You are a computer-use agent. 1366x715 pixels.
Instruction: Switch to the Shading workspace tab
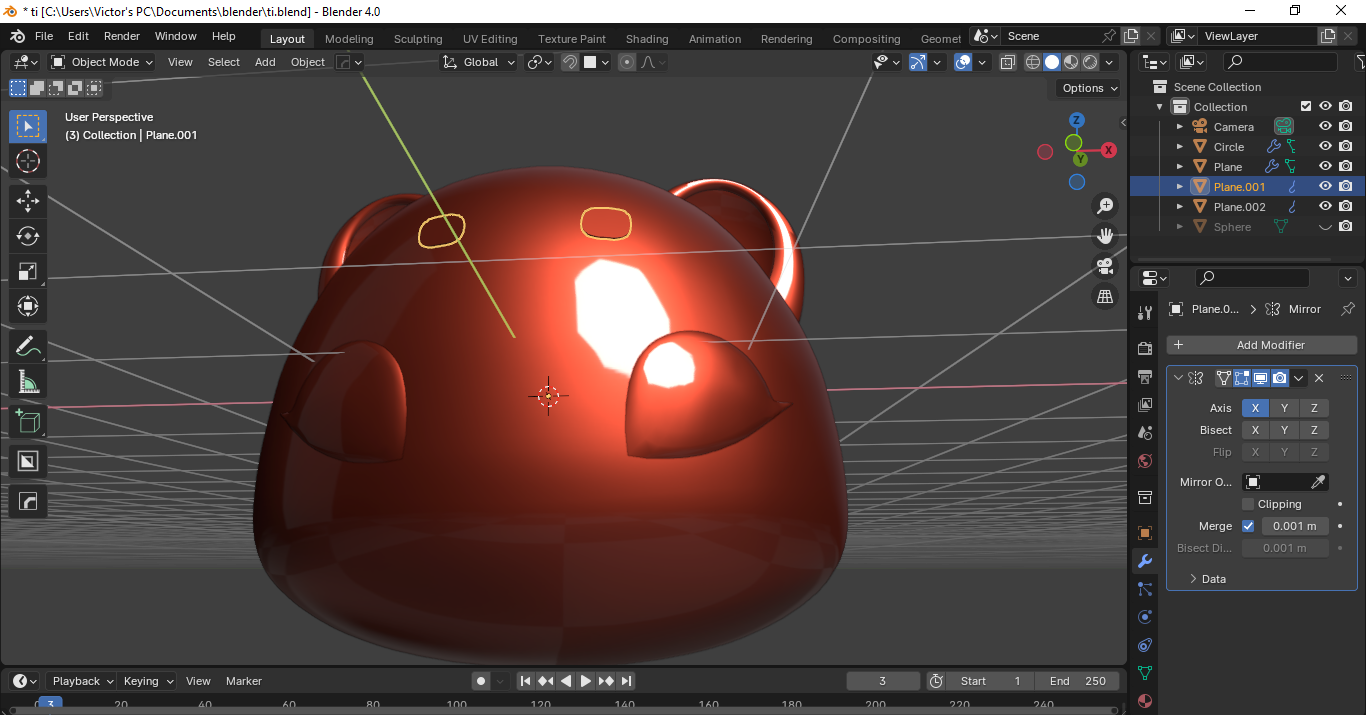point(647,39)
